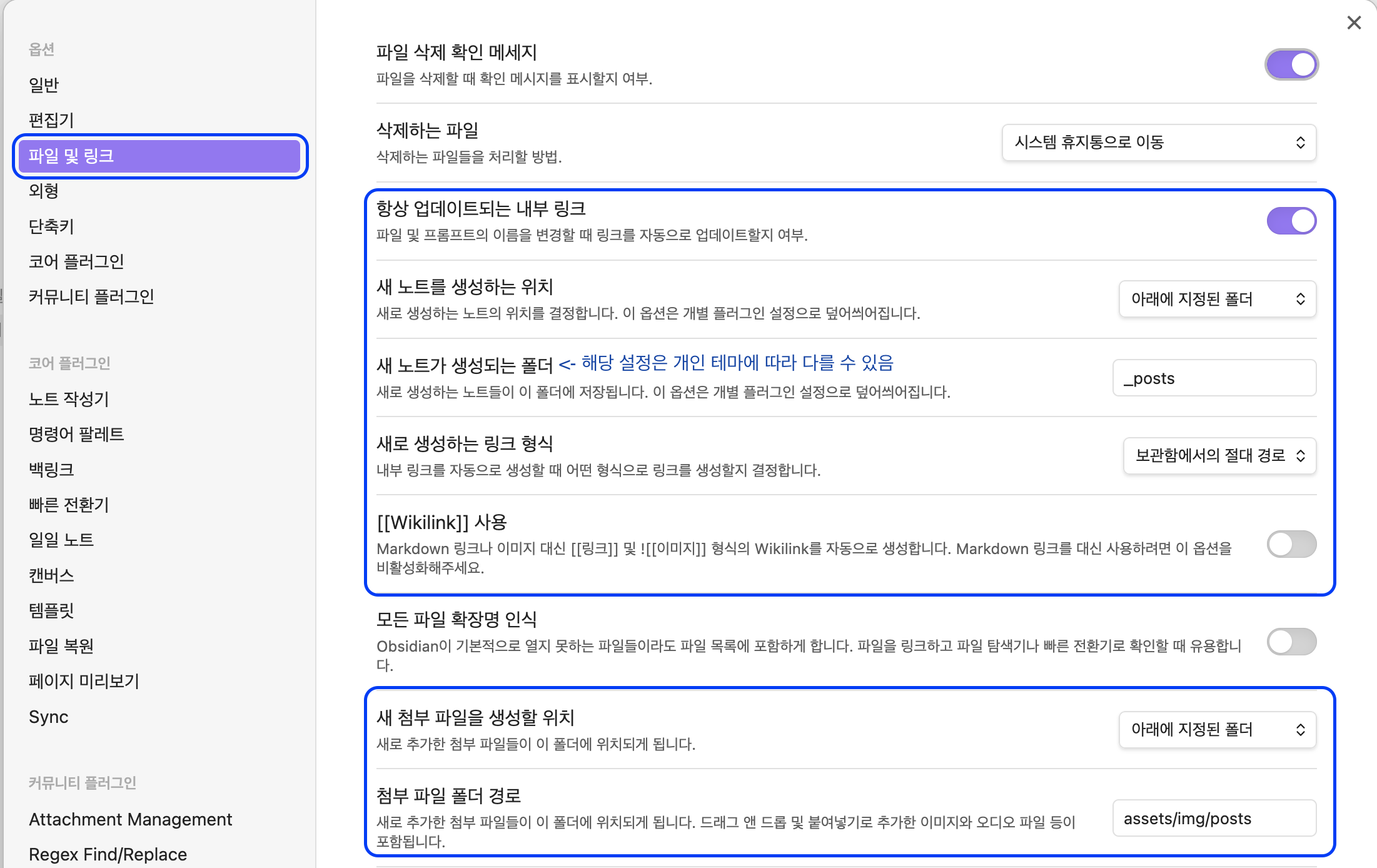
Task: Click the _posts folder input field
Action: pyautogui.click(x=1214, y=378)
